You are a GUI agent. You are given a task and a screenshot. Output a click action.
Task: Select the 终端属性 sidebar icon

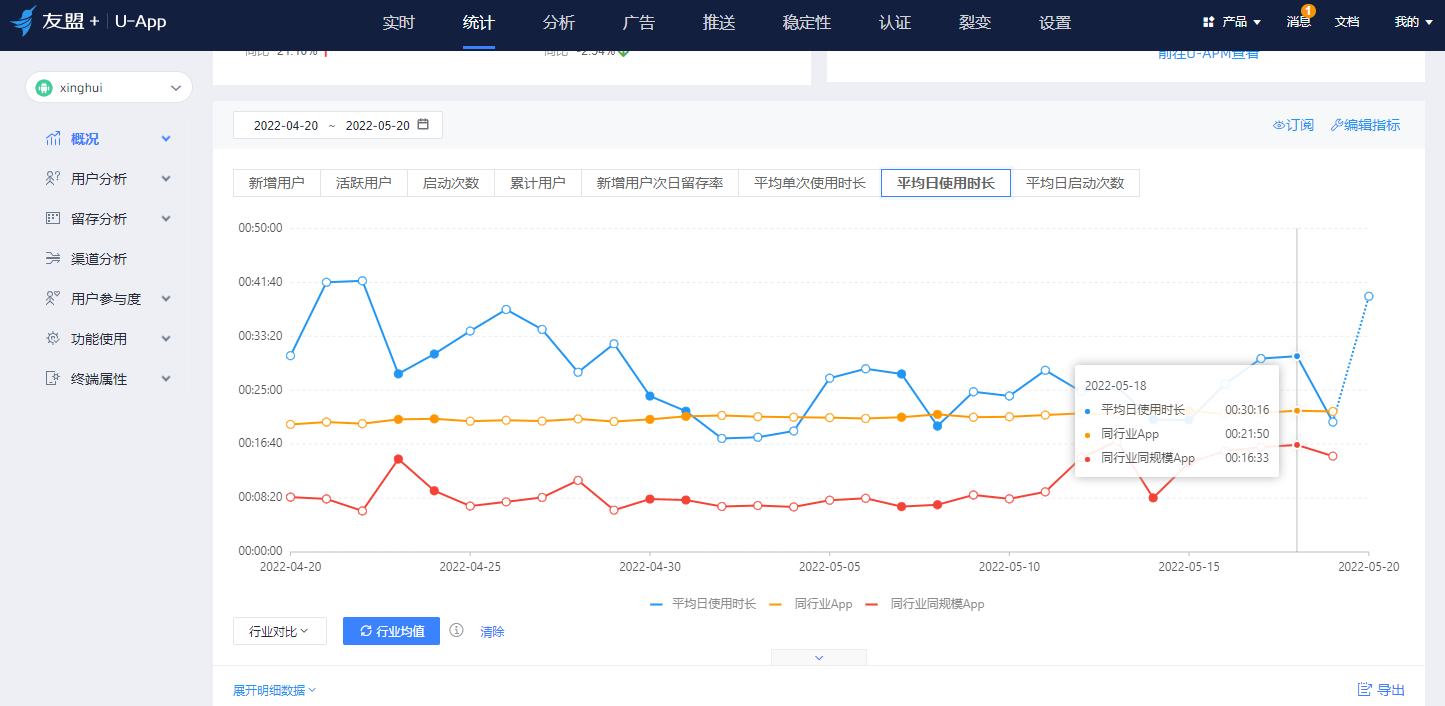point(53,378)
